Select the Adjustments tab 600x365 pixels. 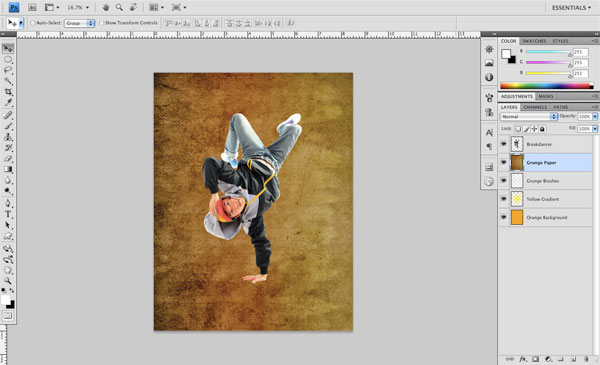(x=517, y=96)
